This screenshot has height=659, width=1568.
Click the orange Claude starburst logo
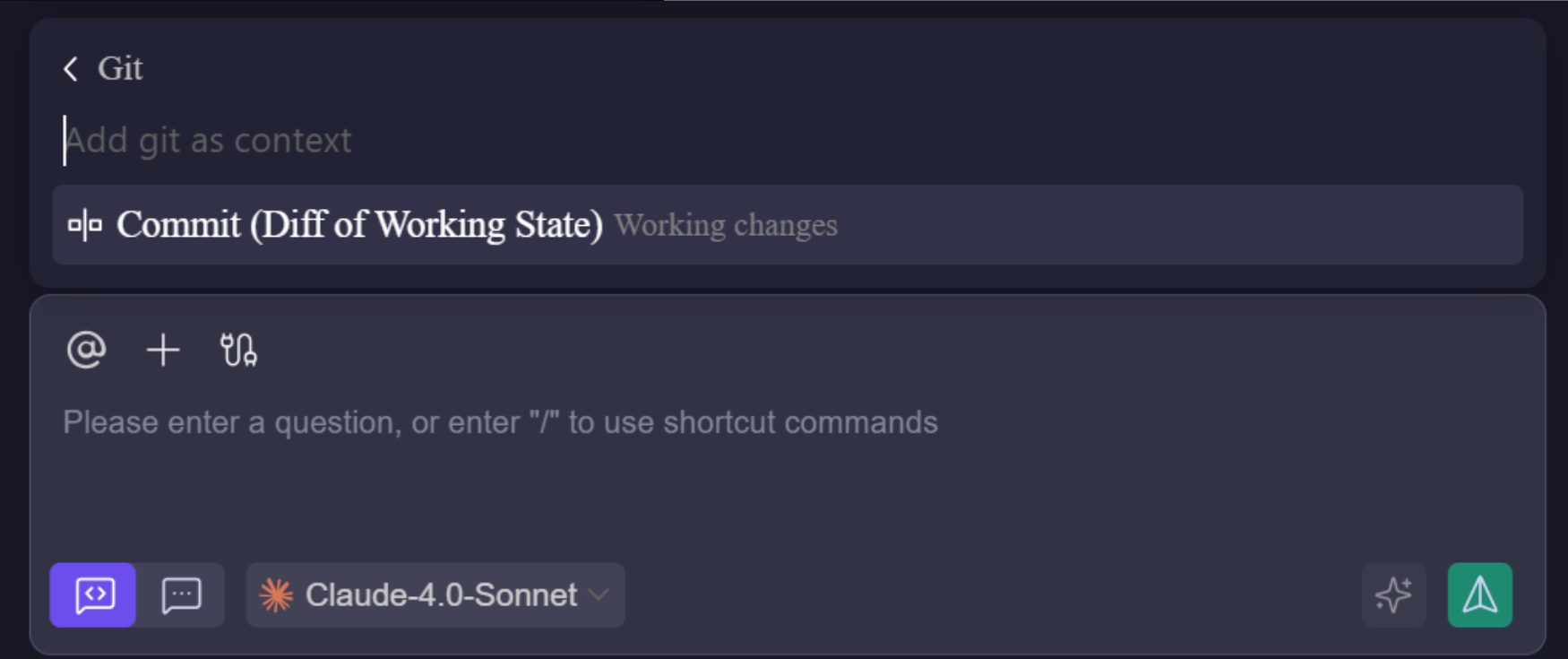click(276, 595)
